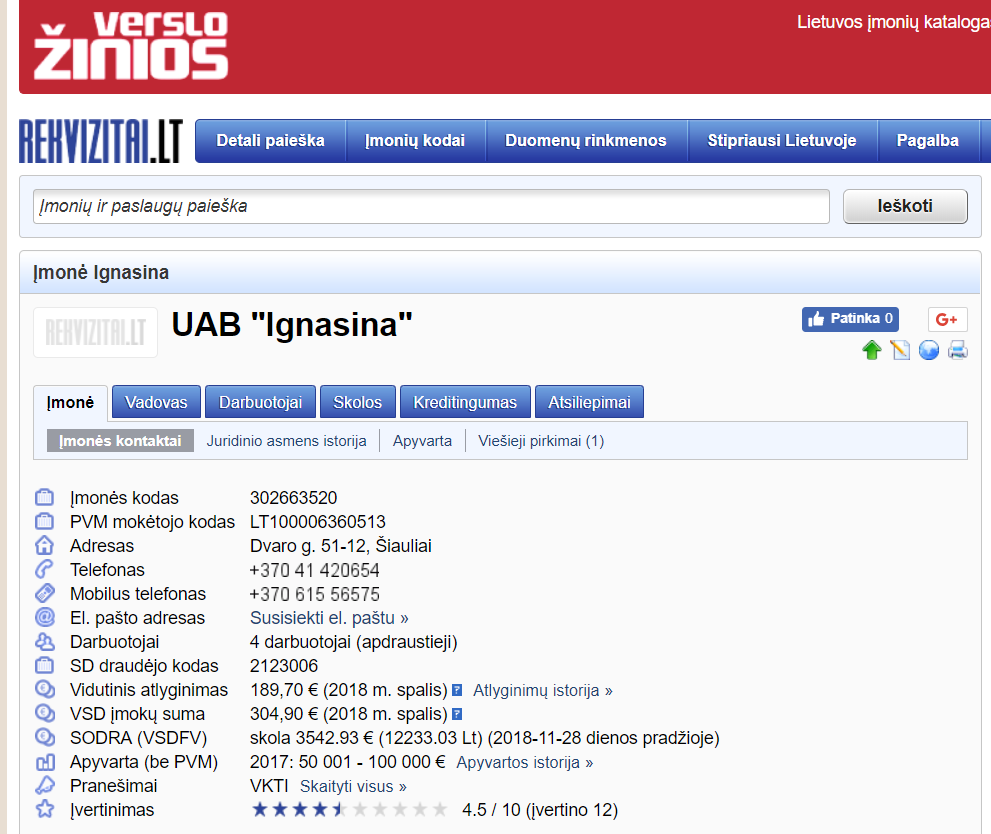Open help mark beside Vidutinis atlyginimas
991x834 pixels.
[457, 690]
